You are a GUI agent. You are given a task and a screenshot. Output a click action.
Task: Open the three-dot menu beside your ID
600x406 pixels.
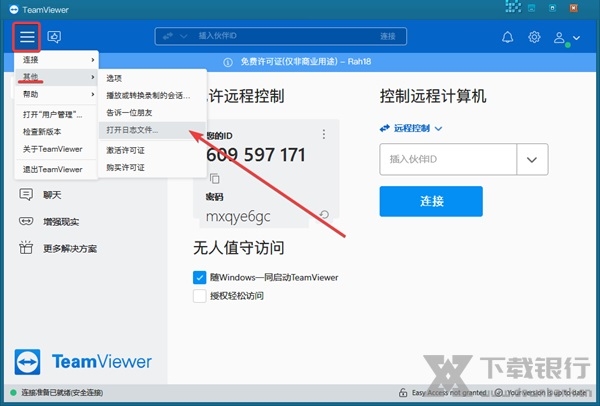point(324,134)
